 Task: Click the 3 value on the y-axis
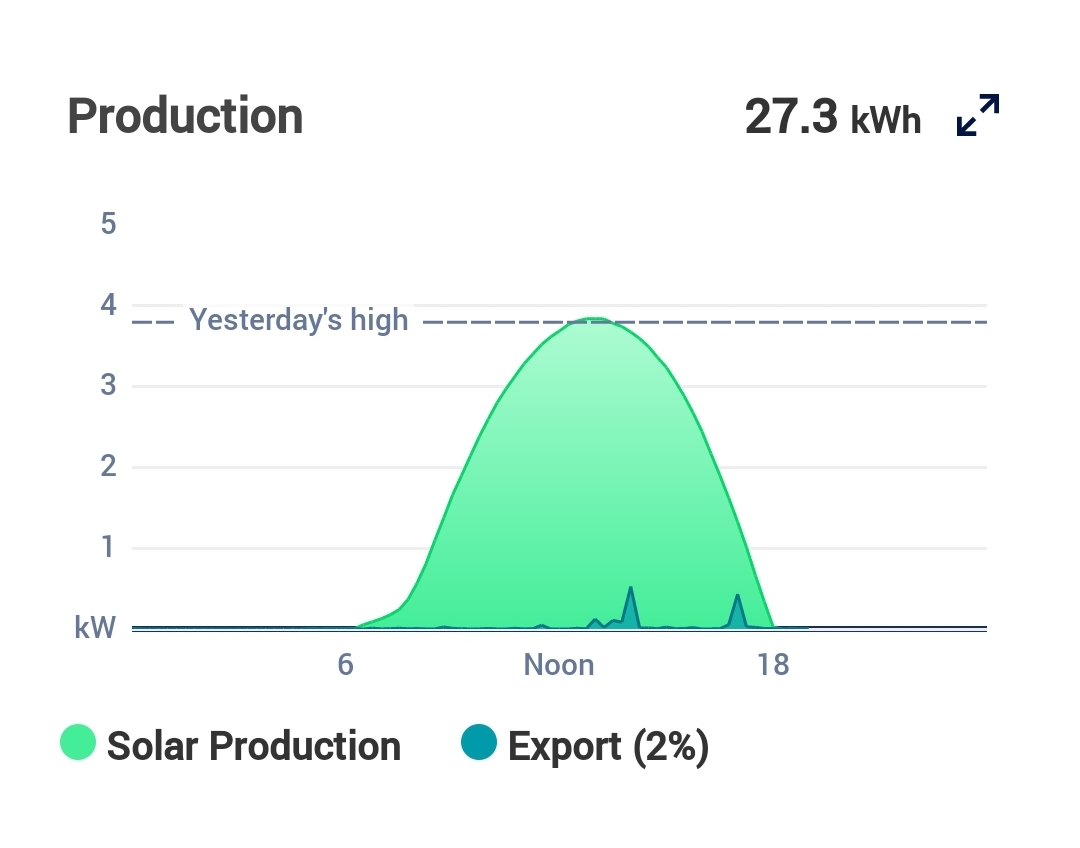[x=108, y=385]
